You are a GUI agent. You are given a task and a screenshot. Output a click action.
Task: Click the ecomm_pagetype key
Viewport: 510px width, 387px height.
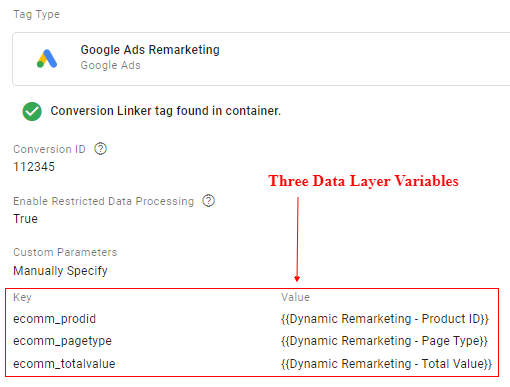pyautogui.click(x=62, y=341)
